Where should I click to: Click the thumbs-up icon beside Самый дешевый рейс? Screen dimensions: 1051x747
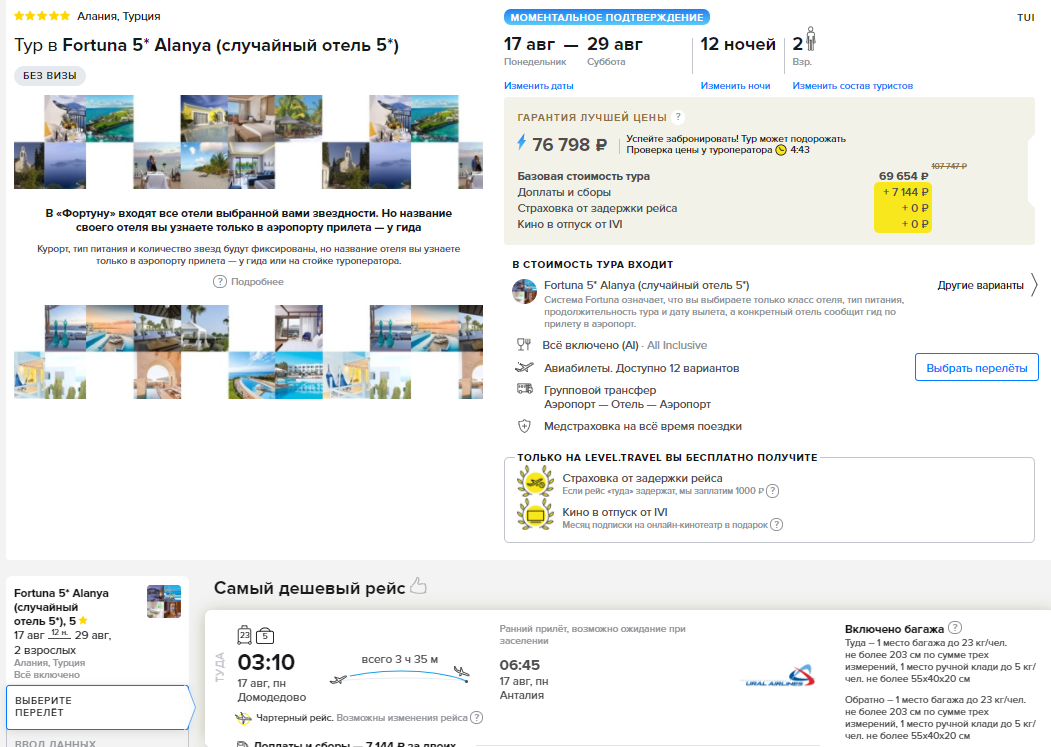(x=418, y=586)
